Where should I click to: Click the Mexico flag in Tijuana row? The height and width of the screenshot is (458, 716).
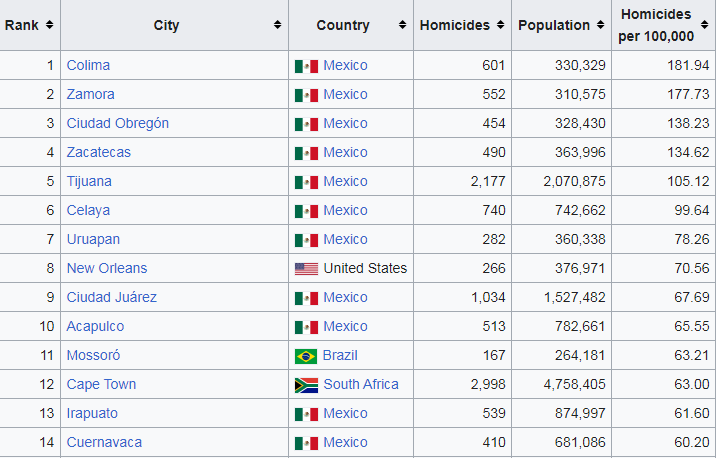coord(306,182)
